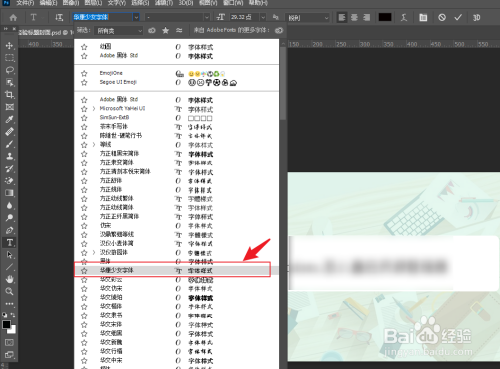The width and height of the screenshot is (500, 369).
Task: Click the 3D button in options bar
Action: click(x=476, y=18)
